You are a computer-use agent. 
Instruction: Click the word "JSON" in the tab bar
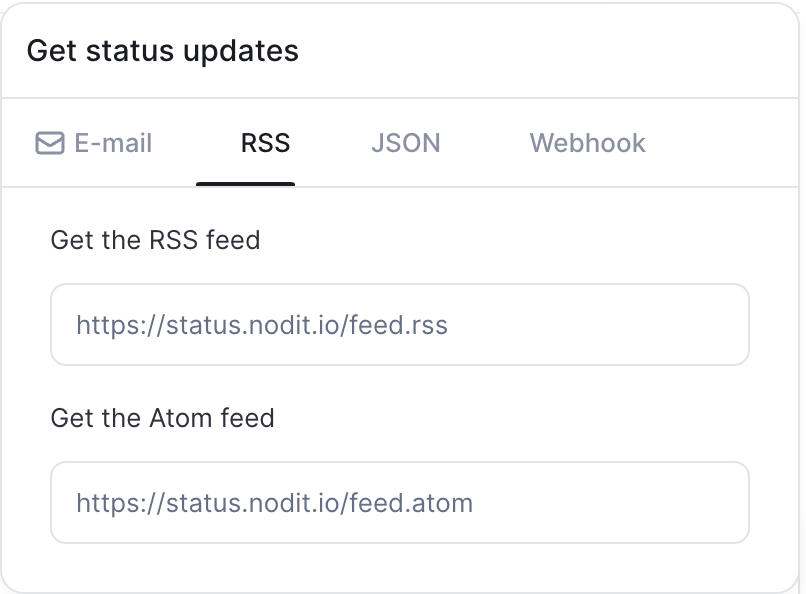point(406,143)
